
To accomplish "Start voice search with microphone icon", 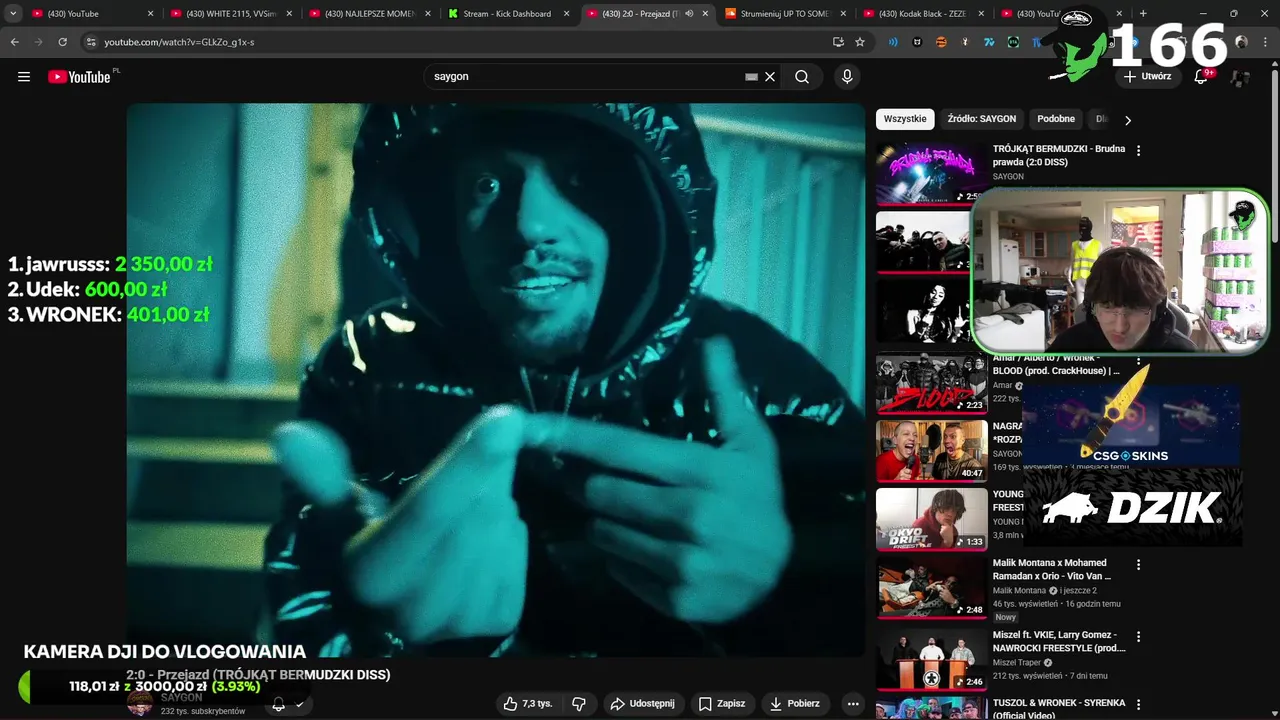I will (x=847, y=77).
